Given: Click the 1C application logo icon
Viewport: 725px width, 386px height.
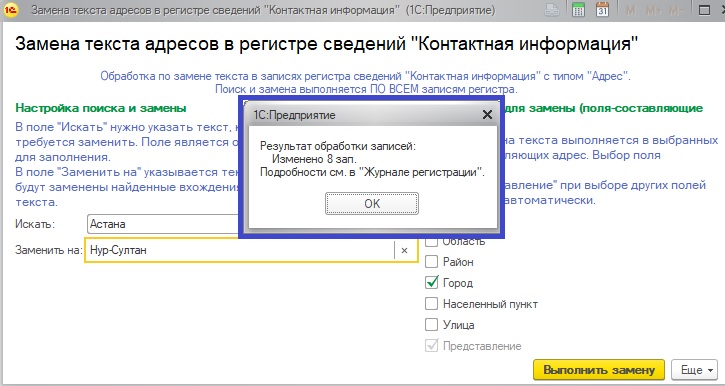Looking at the screenshot, I should 10,10.
